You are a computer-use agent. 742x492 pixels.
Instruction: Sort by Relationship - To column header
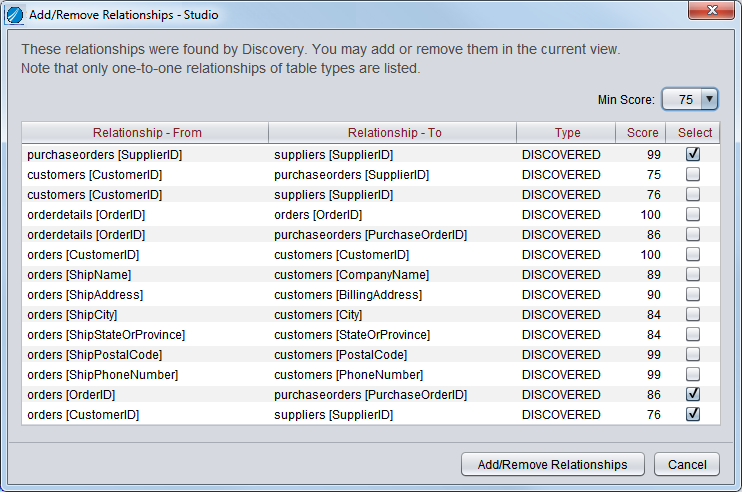point(393,133)
